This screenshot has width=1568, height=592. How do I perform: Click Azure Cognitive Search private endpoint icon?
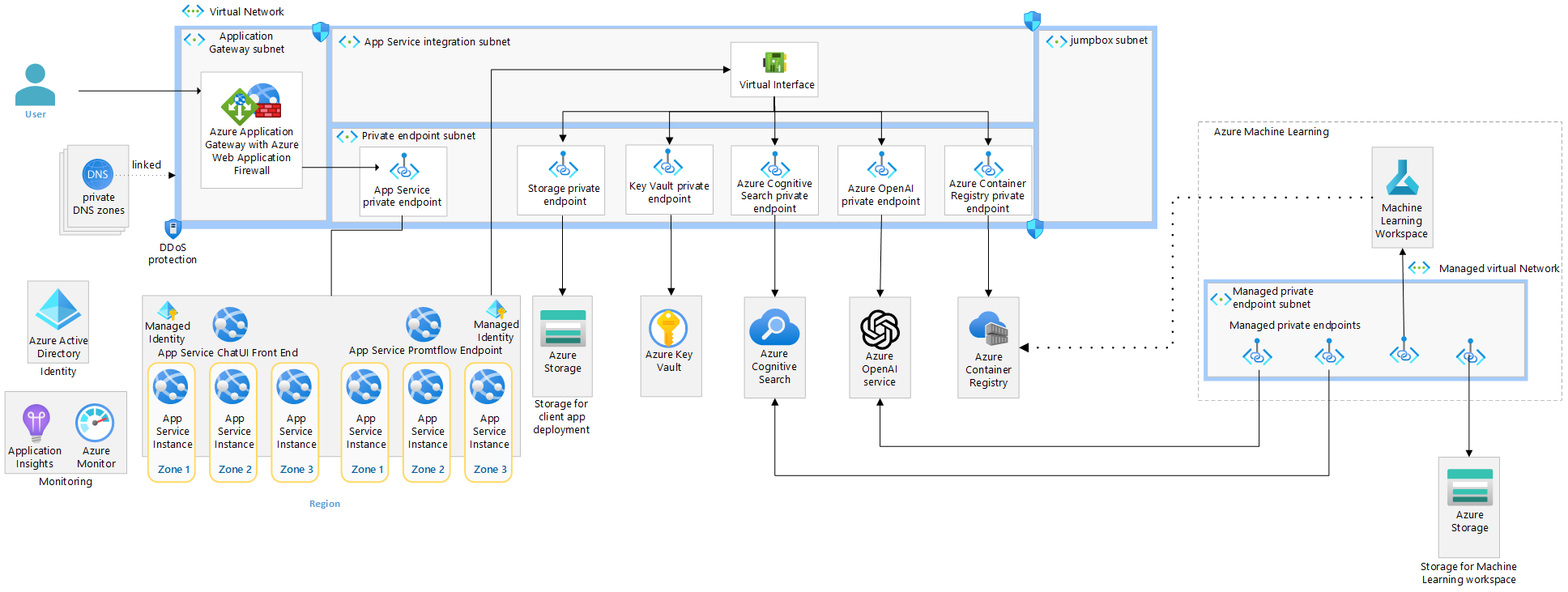click(775, 166)
